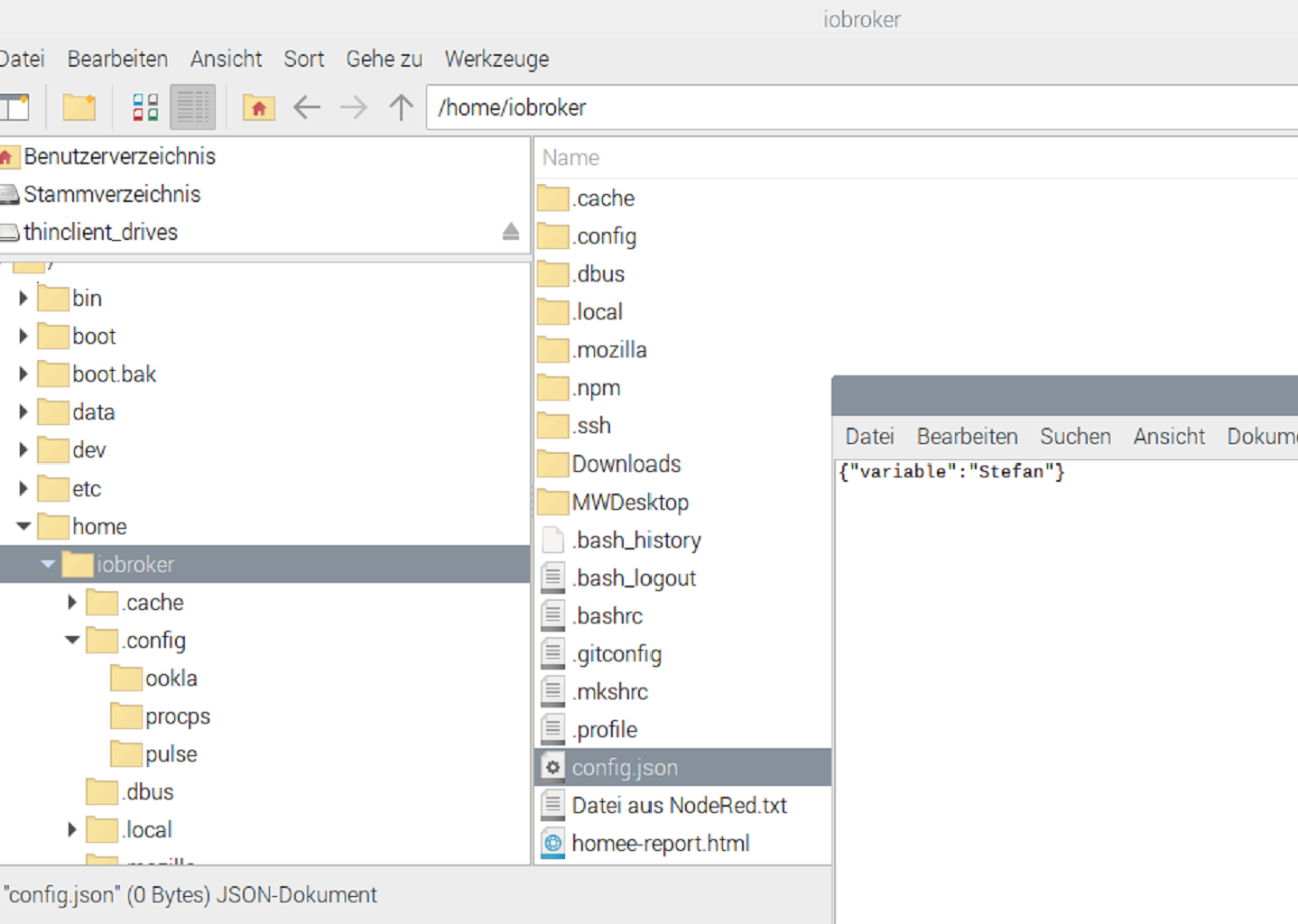Open a new tab in the file manager
Viewport: 1298px width, 924px height.
(14, 107)
